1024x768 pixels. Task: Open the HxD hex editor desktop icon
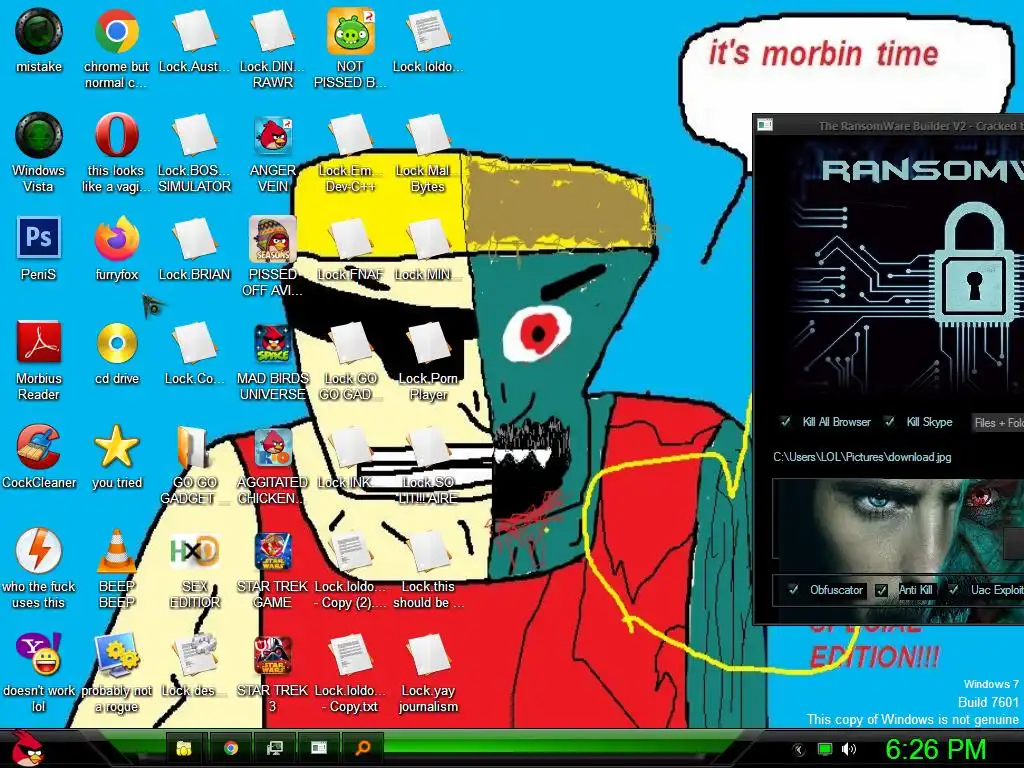tap(194, 551)
